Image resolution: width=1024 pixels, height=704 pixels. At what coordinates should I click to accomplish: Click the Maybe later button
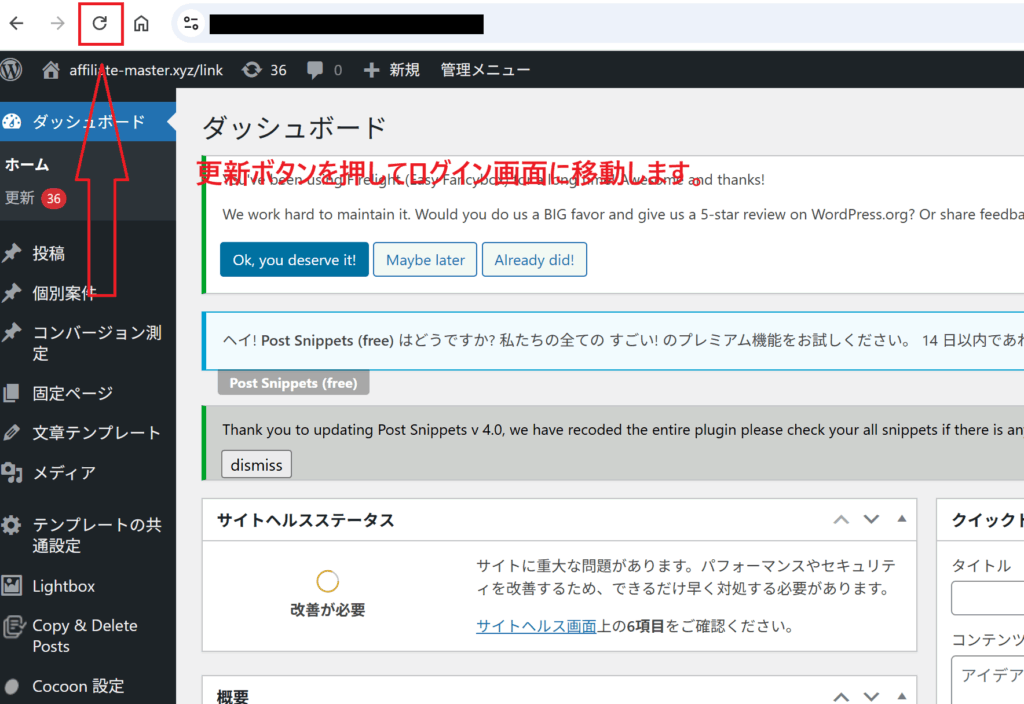tap(425, 260)
